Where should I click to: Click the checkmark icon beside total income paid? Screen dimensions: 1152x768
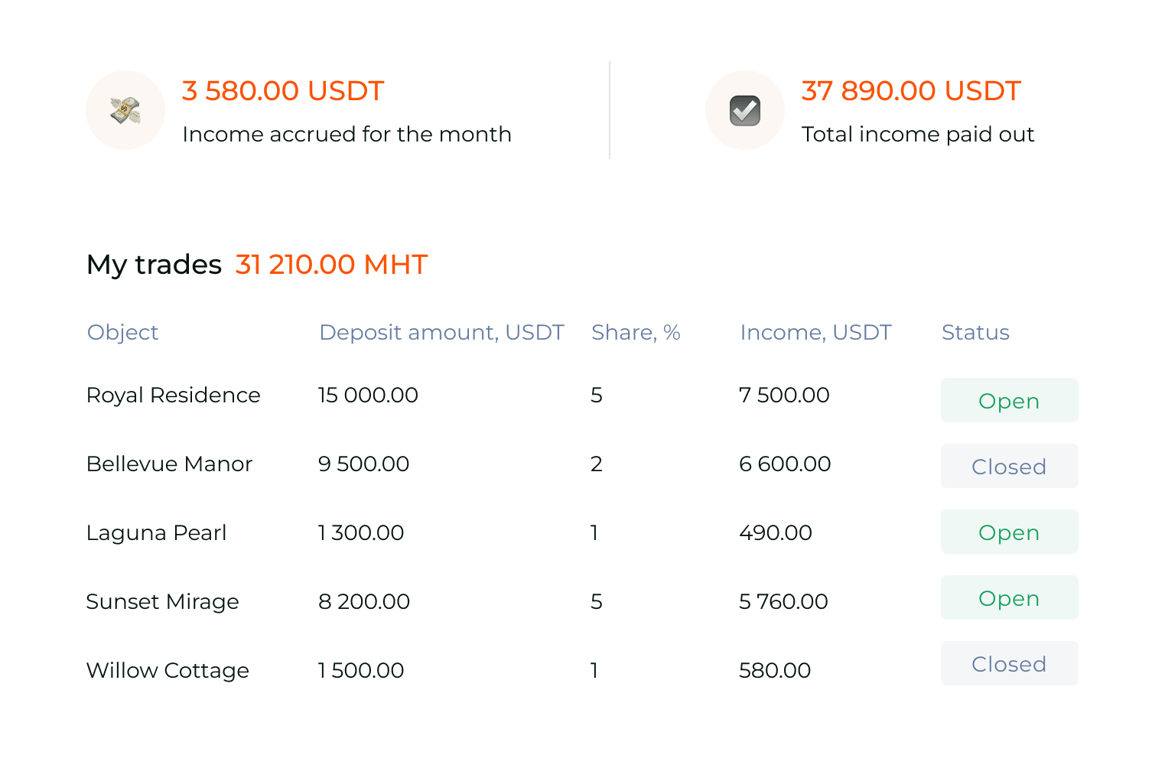tap(745, 110)
